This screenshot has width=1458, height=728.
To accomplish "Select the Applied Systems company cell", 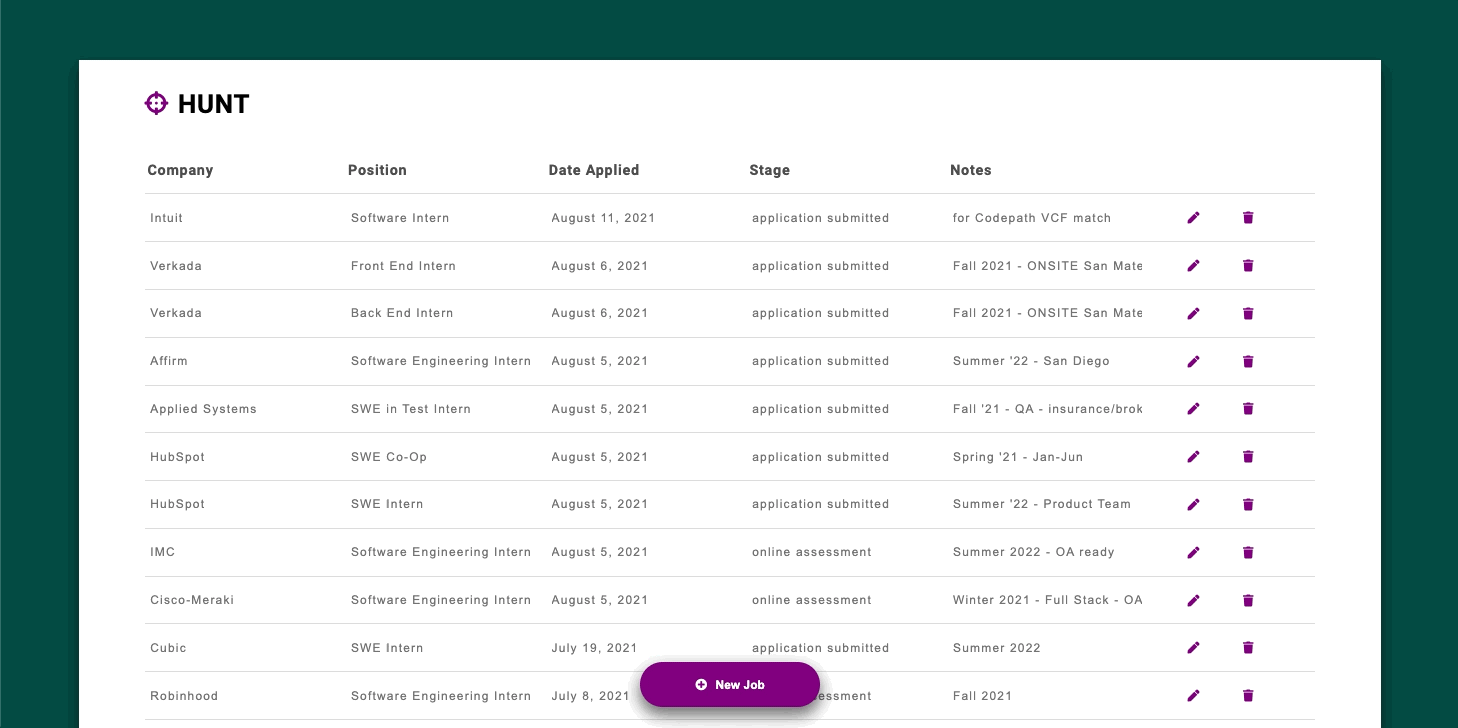I will click(x=203, y=409).
